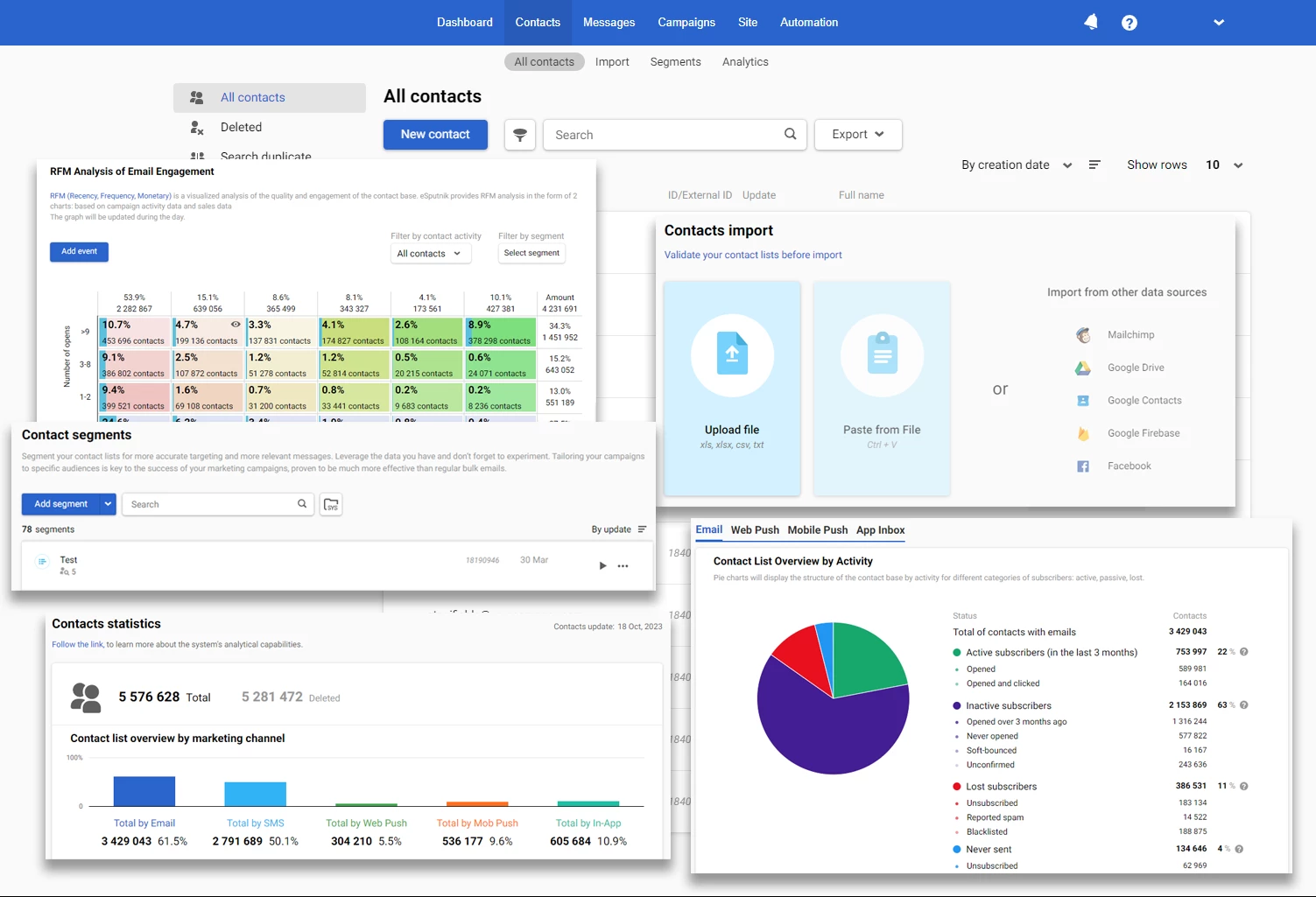1316x897 pixels.
Task: Toggle the eye icon in the RFM cell
Action: tap(235, 325)
